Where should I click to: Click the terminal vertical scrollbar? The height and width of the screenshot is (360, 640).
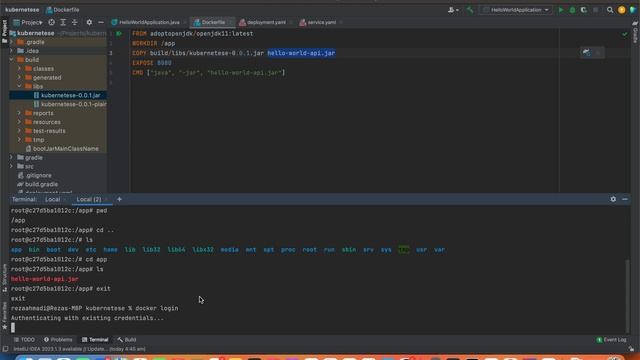click(627, 296)
